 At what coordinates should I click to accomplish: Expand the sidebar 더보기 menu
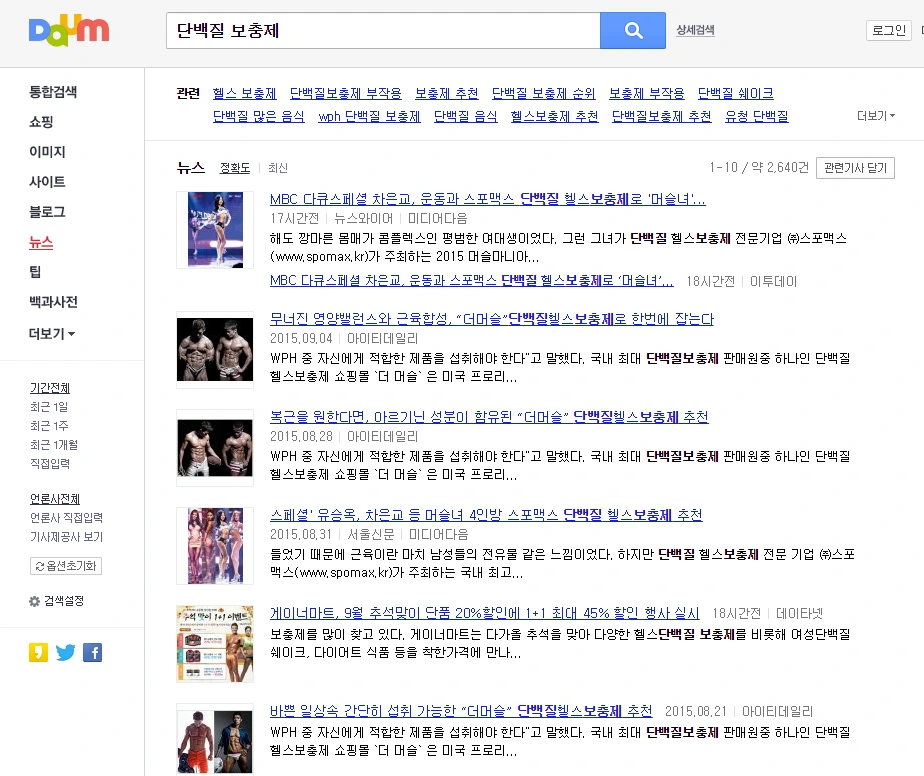click(48, 333)
